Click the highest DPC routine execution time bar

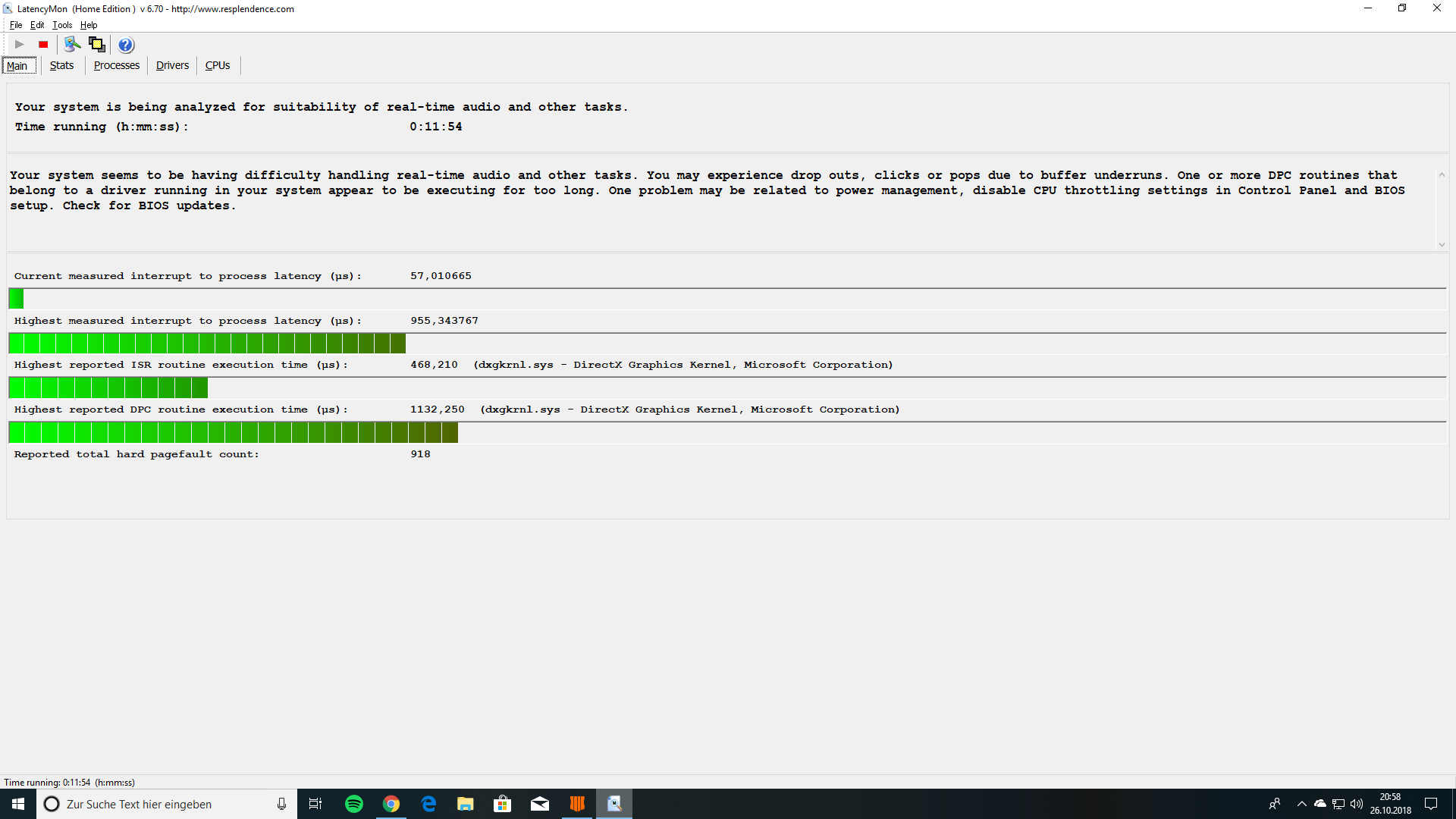coord(233,432)
